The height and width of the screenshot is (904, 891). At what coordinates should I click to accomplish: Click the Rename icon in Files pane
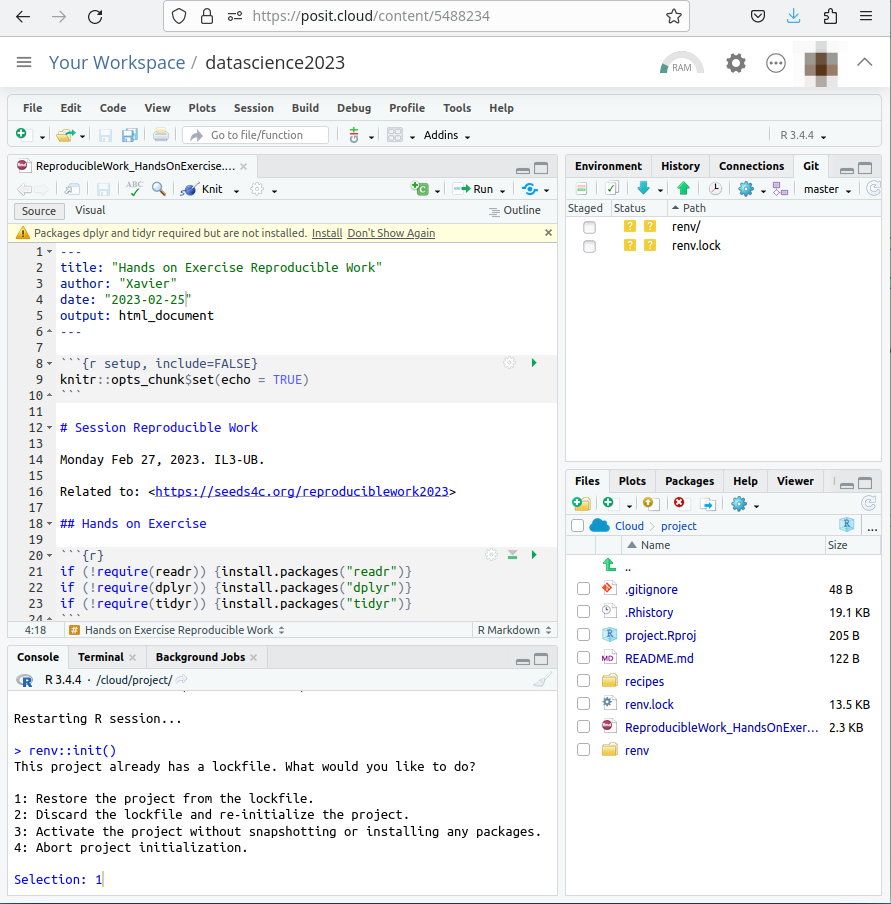click(708, 504)
